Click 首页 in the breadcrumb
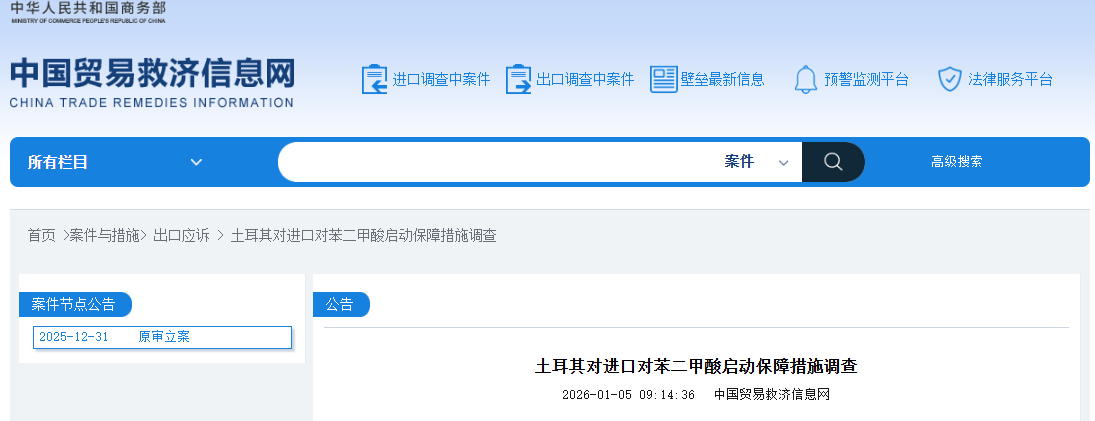1095x421 pixels. click(42, 235)
